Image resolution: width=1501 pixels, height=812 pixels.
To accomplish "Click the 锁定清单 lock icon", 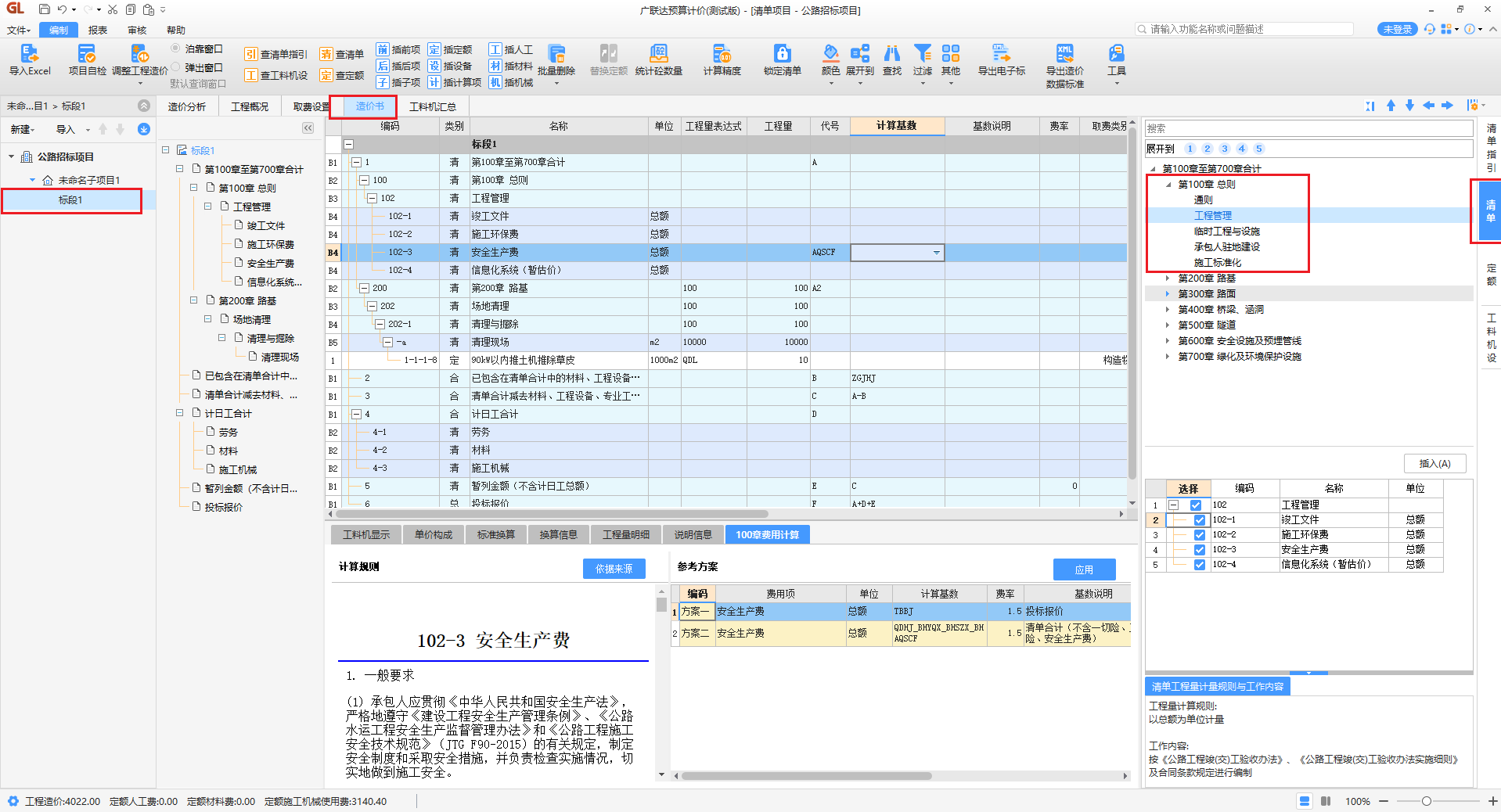I will pos(783,53).
